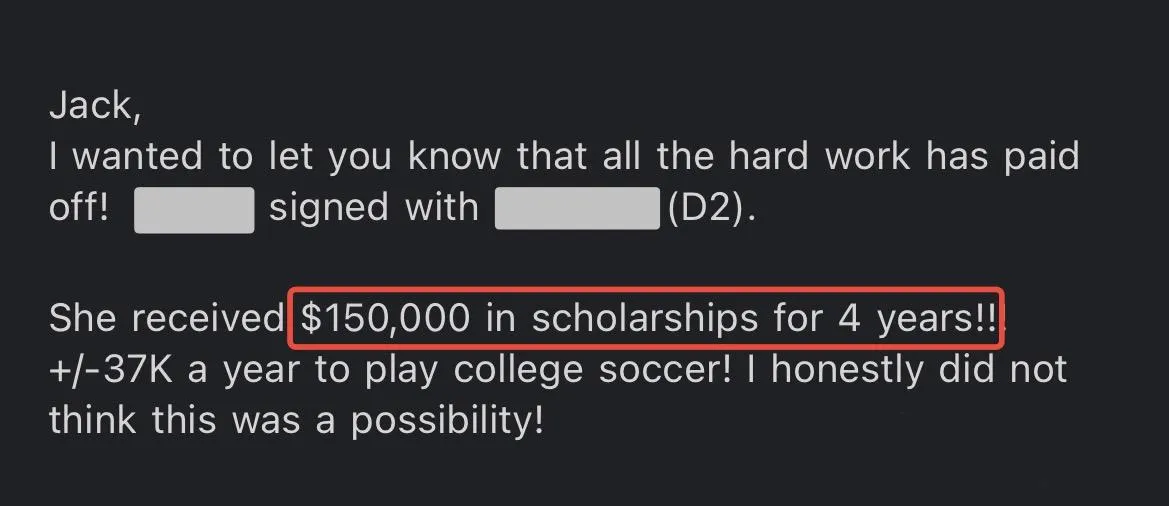Viewport: 1169px width, 506px height.
Task: Click the "$150,000" amount in the red box
Action: [385, 319]
